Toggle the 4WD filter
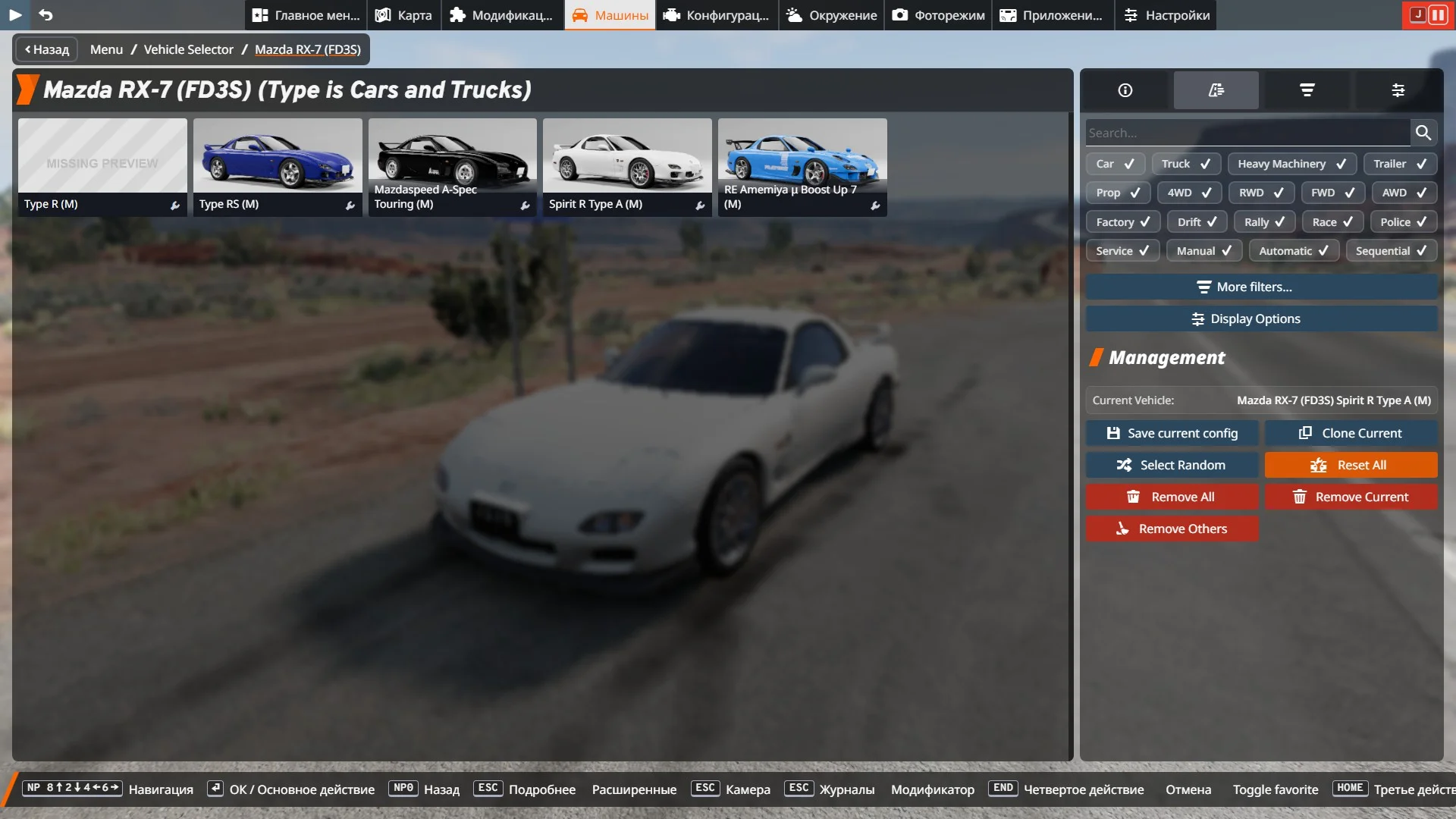 point(1189,193)
